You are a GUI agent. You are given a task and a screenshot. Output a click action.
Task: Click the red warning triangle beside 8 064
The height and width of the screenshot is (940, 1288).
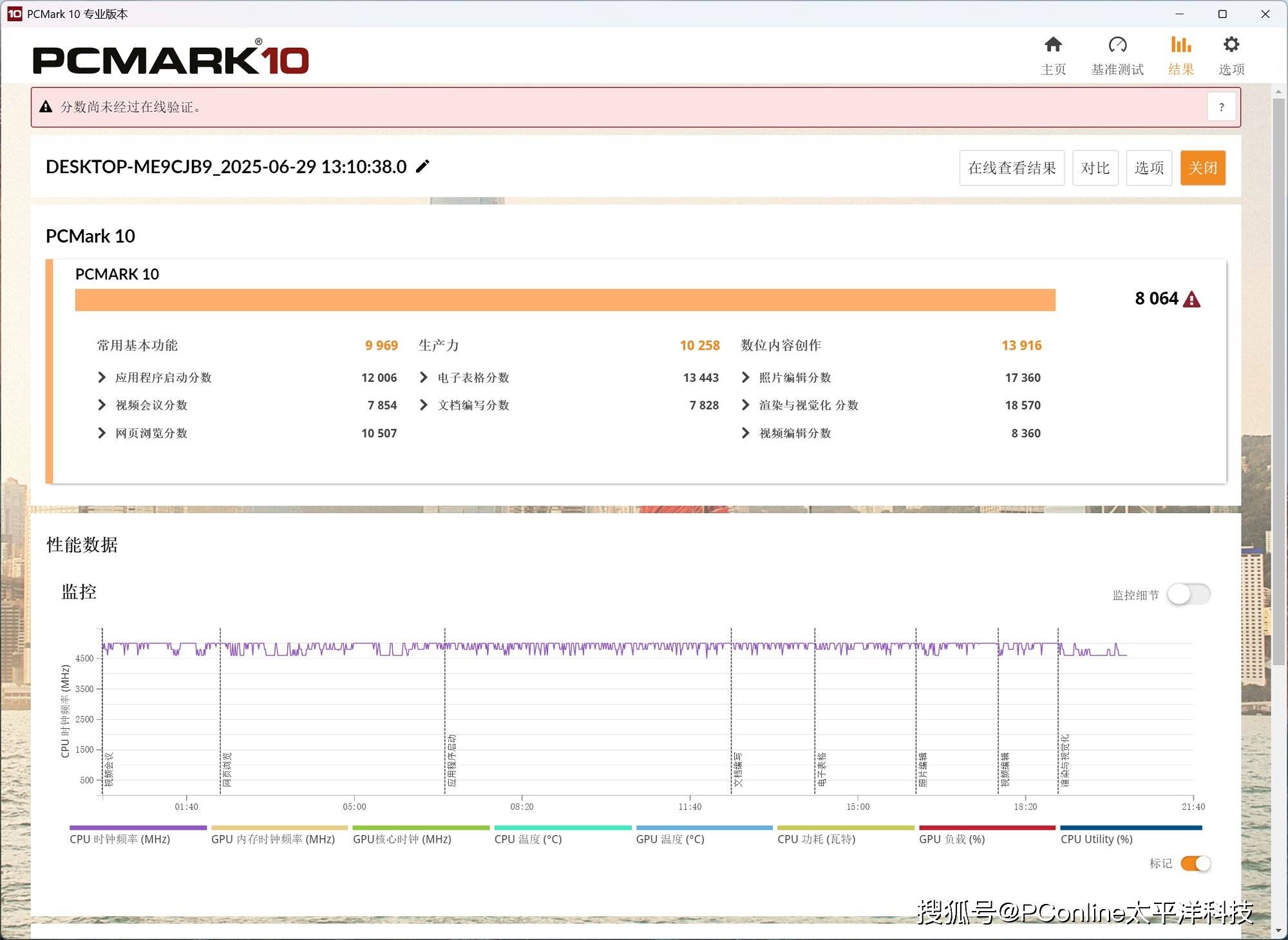(1192, 299)
